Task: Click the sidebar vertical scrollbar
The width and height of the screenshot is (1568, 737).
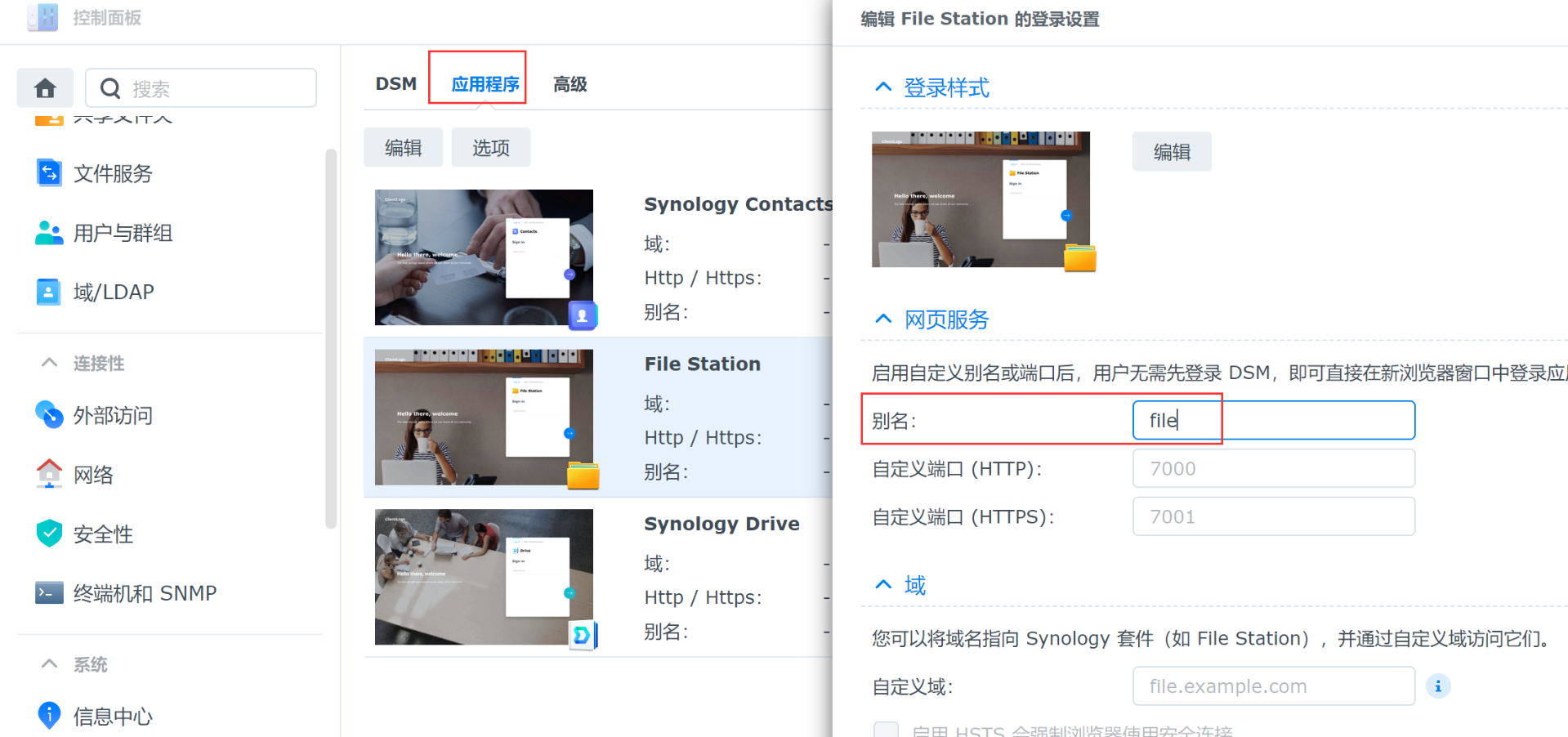Action: click(x=331, y=338)
